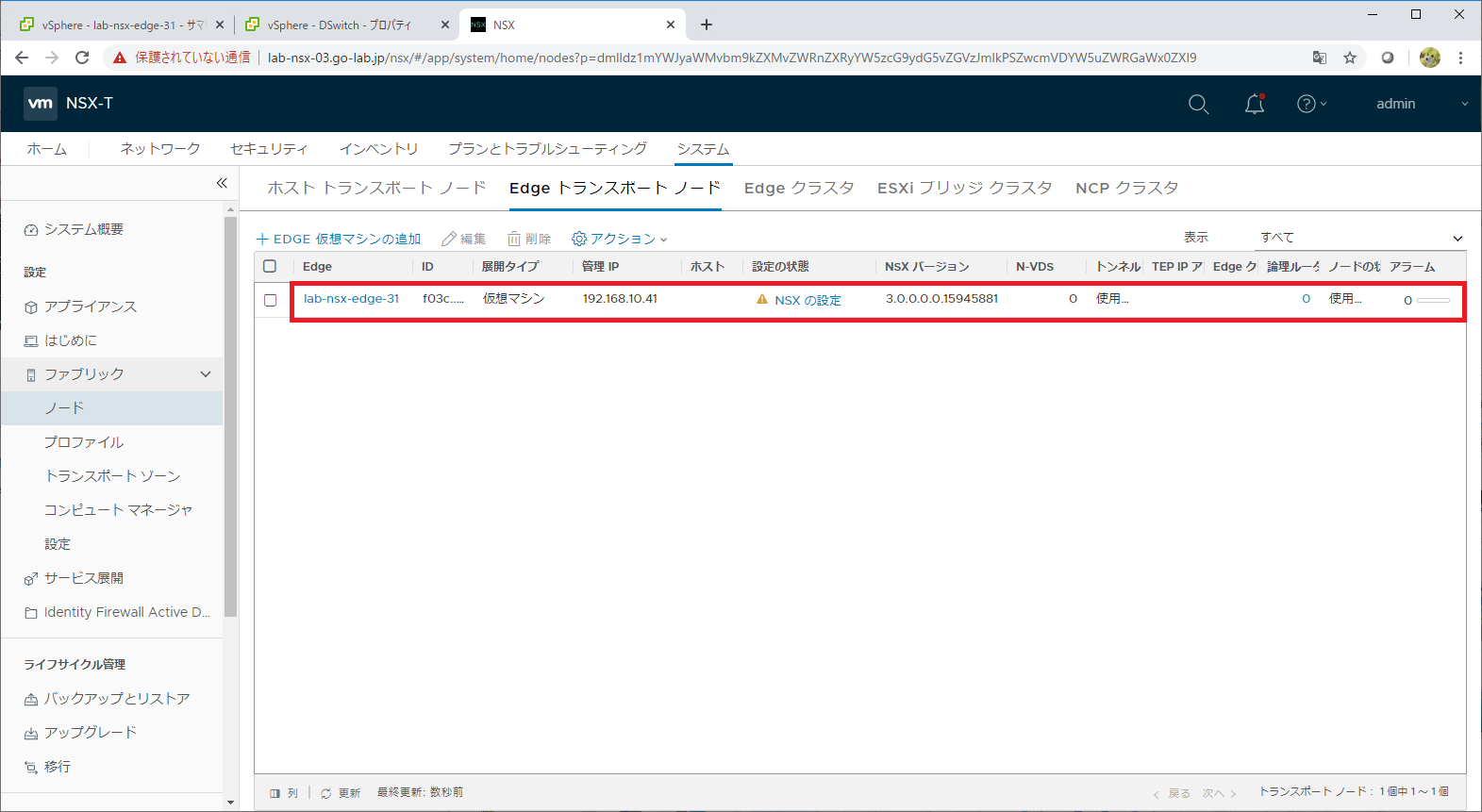Switch to NCP クラスタ tab

(1127, 188)
